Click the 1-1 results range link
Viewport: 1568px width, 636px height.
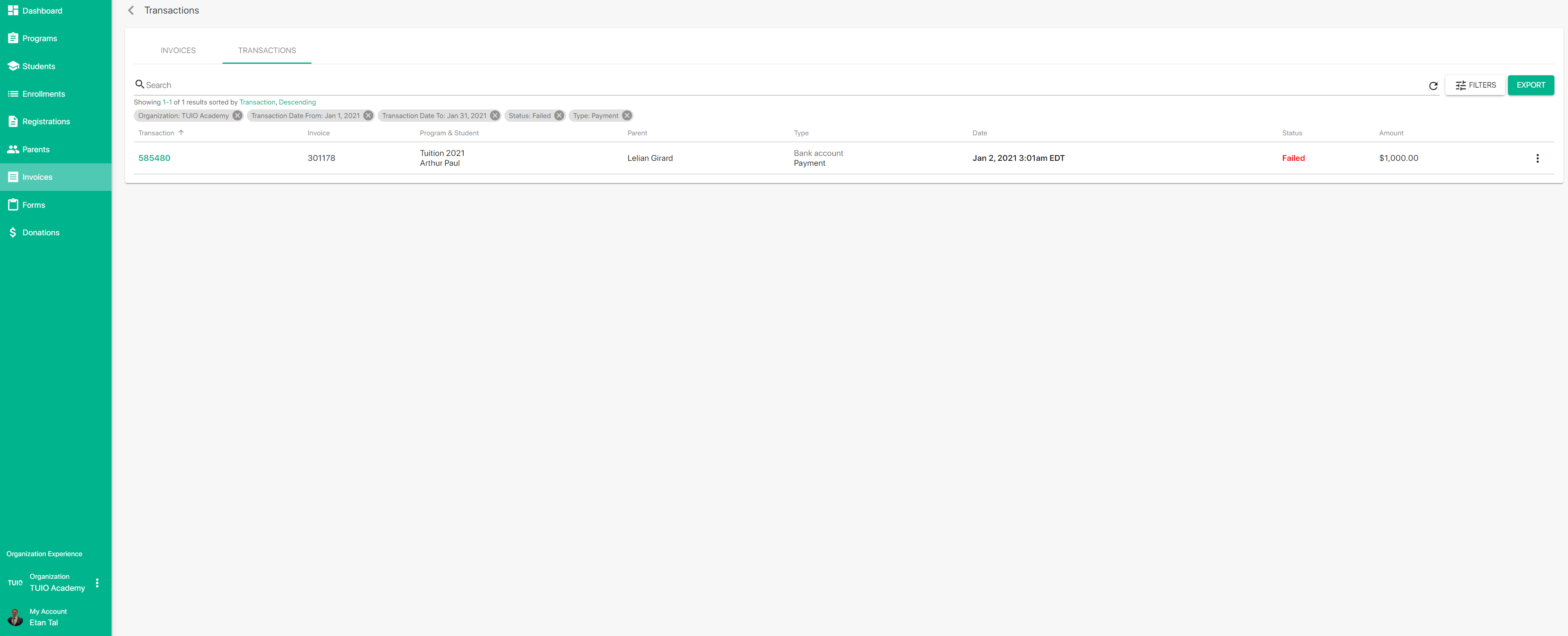coord(167,102)
